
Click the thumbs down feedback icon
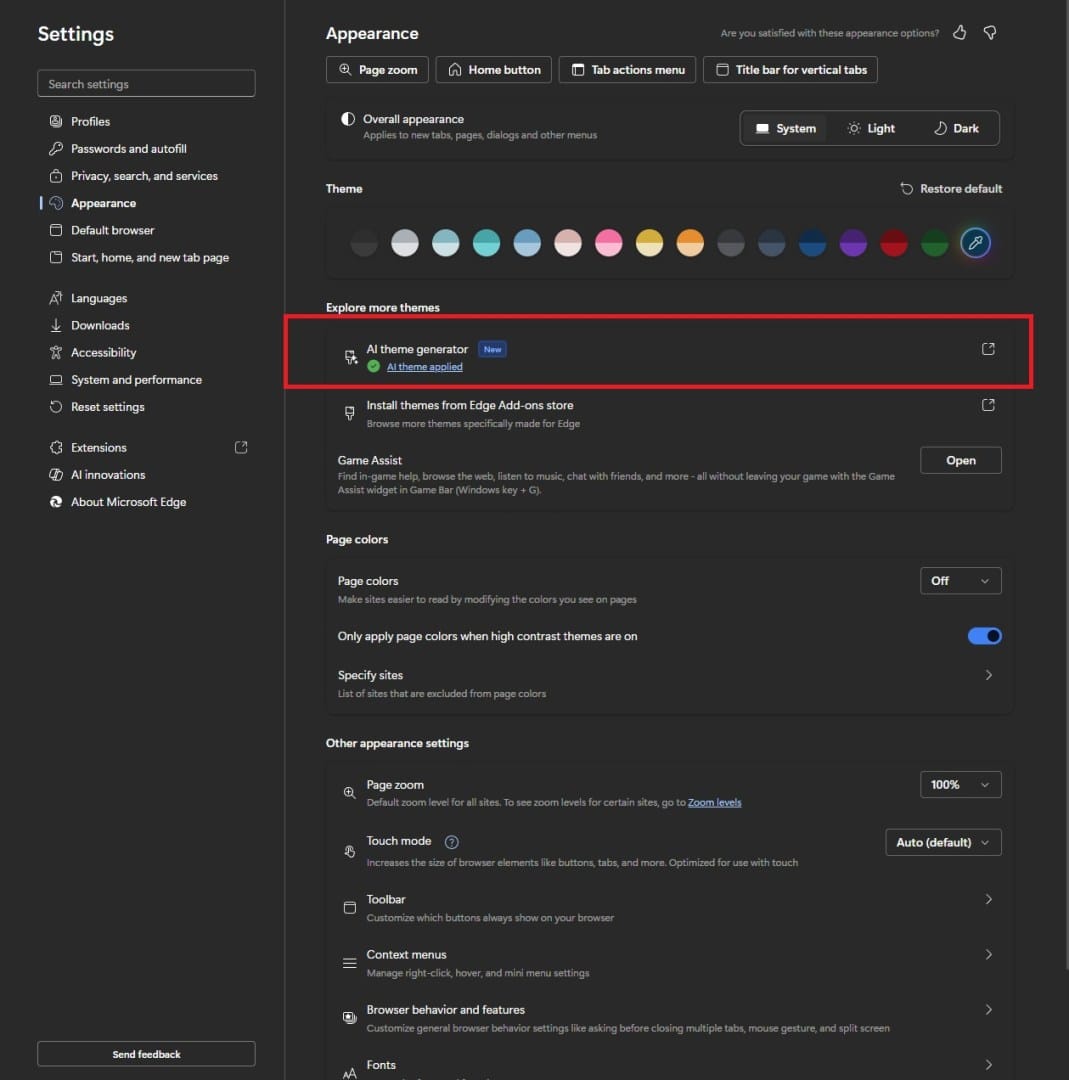989,33
